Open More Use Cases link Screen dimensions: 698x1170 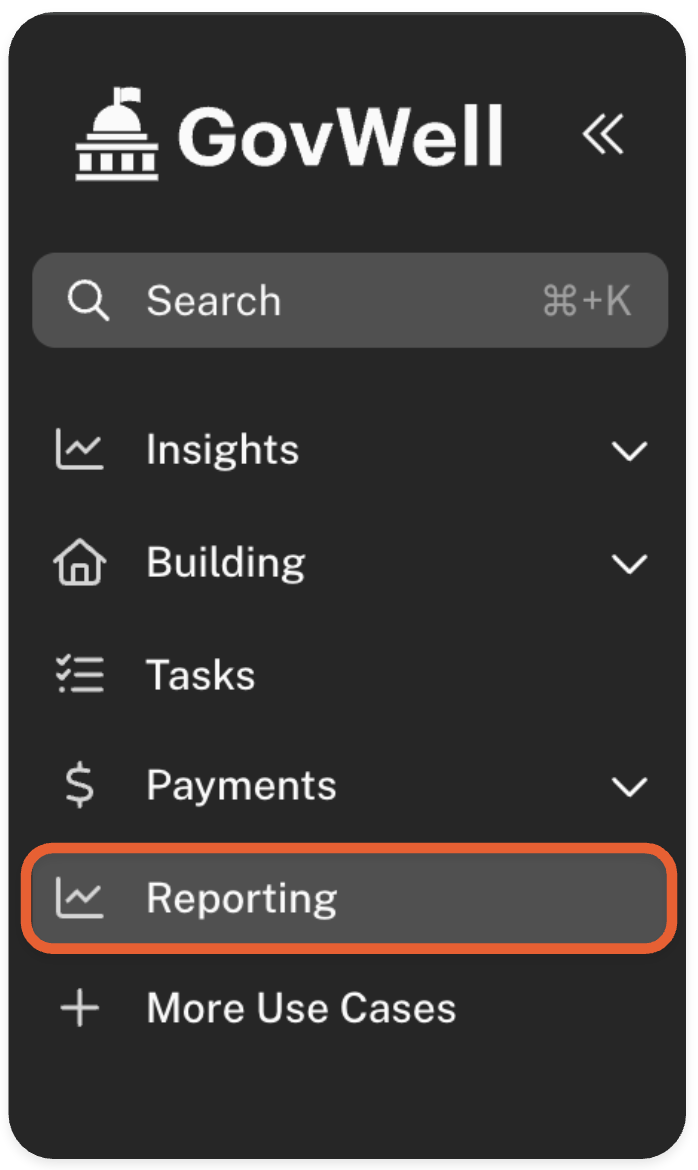(x=301, y=1009)
